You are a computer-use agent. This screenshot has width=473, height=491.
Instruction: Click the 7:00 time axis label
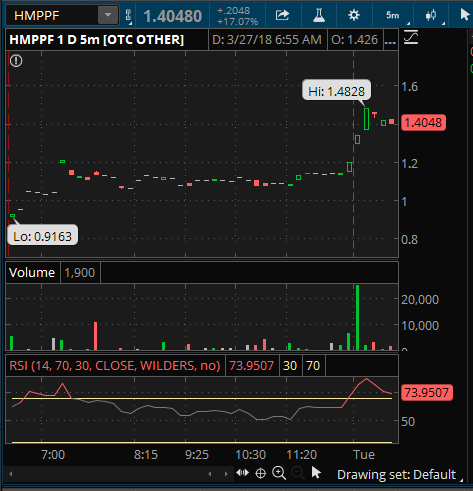(53, 454)
